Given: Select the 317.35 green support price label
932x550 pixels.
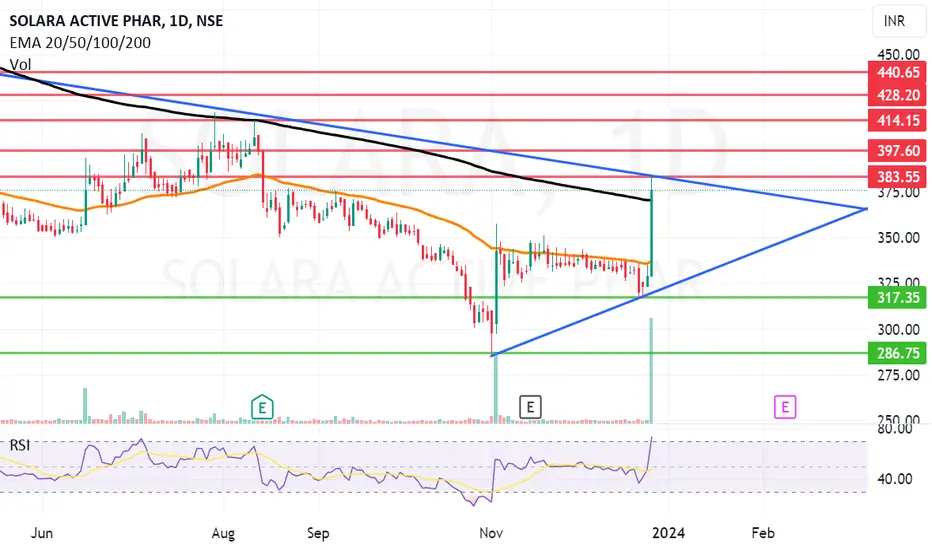Looking at the screenshot, I should point(898,297).
